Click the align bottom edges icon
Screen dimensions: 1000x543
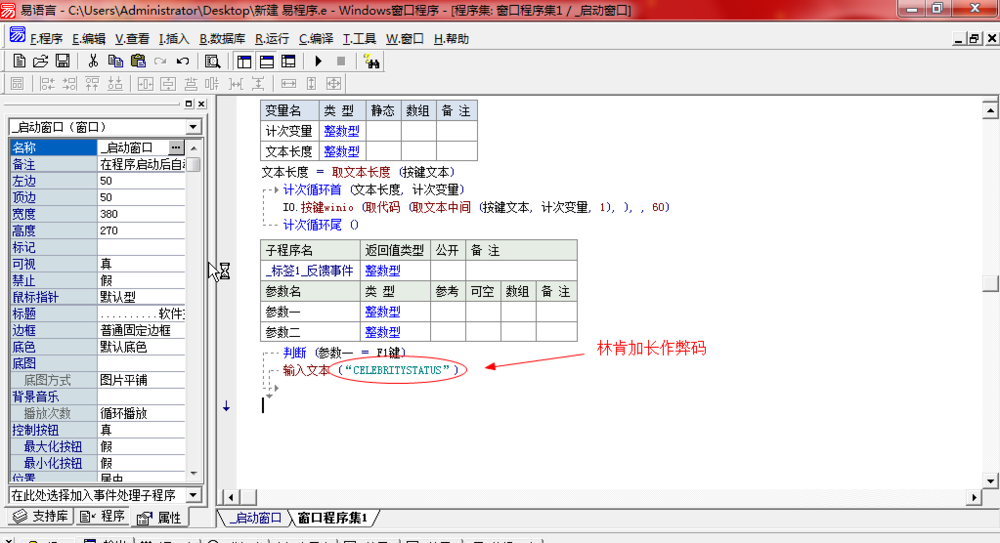pos(115,84)
